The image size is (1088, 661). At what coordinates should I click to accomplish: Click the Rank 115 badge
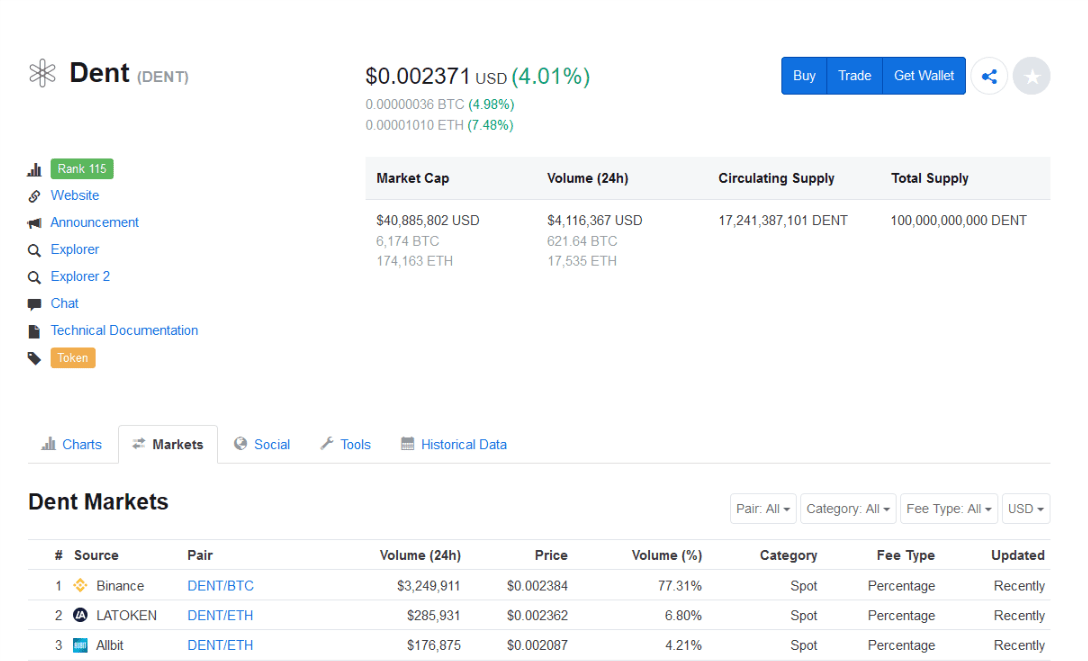tap(82, 169)
